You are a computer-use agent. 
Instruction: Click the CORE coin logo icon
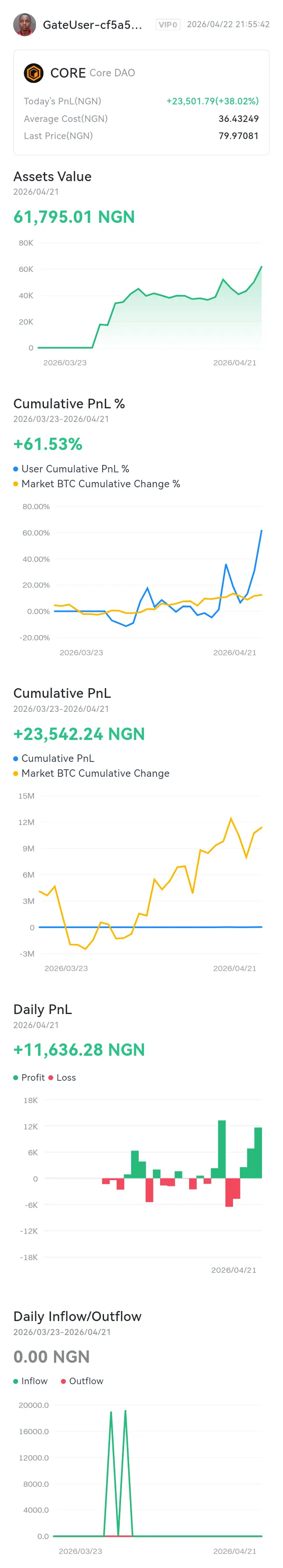(x=33, y=73)
